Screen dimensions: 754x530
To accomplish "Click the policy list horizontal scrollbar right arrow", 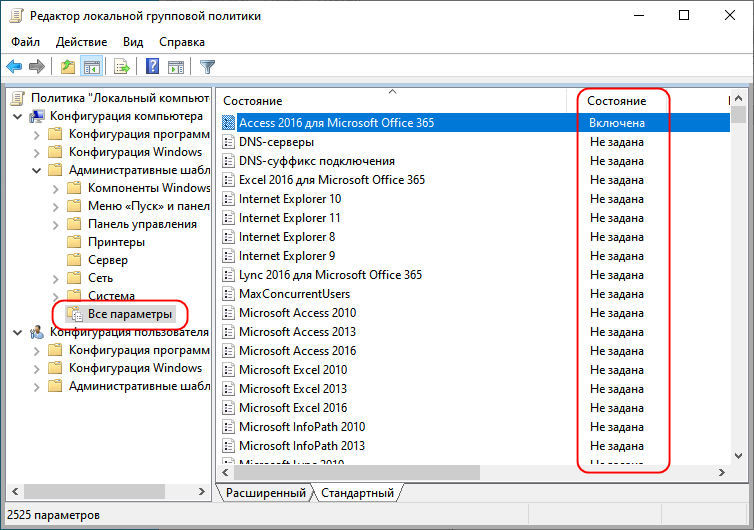I will [x=722, y=473].
